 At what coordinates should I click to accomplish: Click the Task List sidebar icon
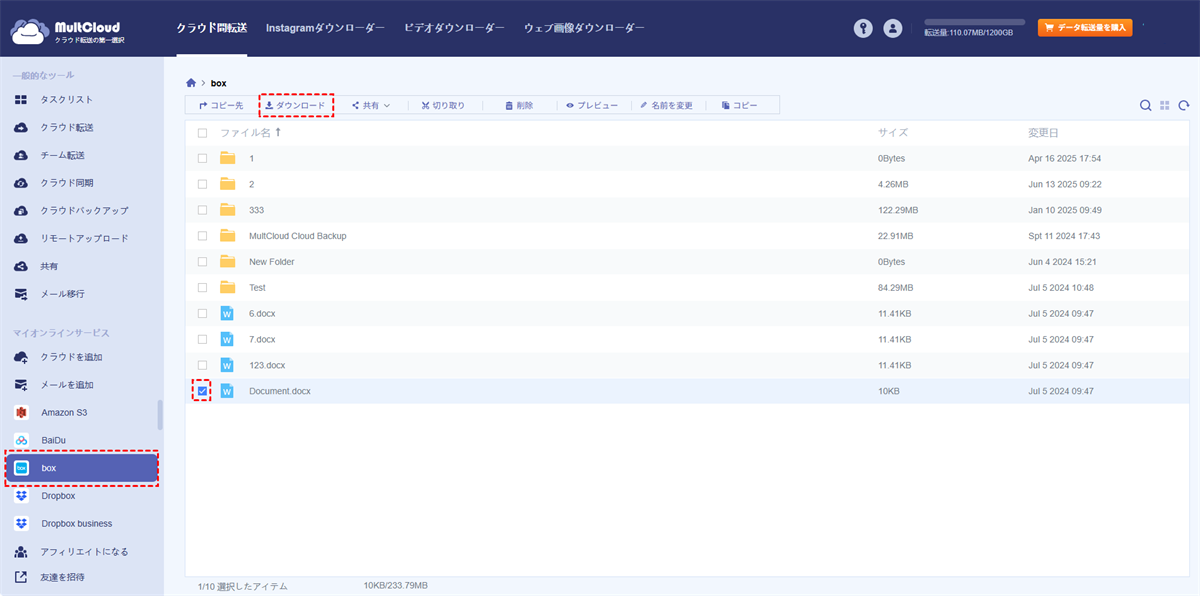[21, 100]
